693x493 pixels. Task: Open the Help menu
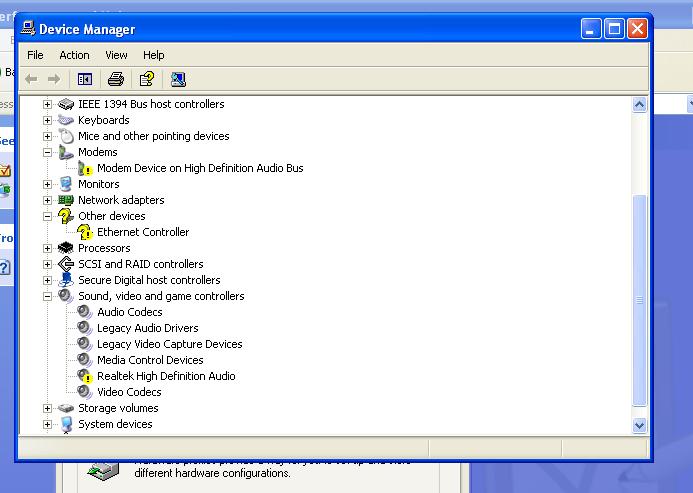(153, 55)
